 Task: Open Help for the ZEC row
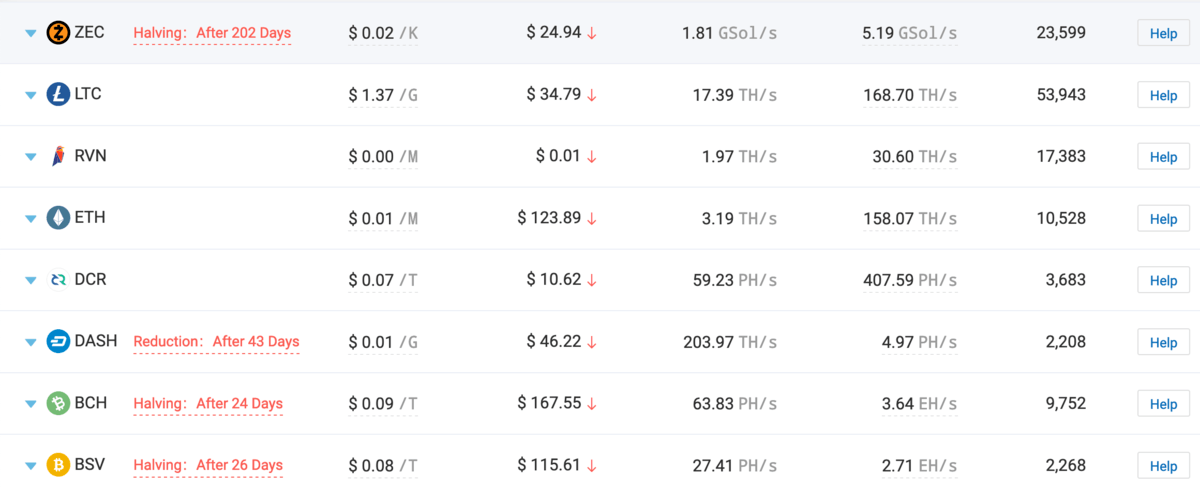coord(1163,33)
